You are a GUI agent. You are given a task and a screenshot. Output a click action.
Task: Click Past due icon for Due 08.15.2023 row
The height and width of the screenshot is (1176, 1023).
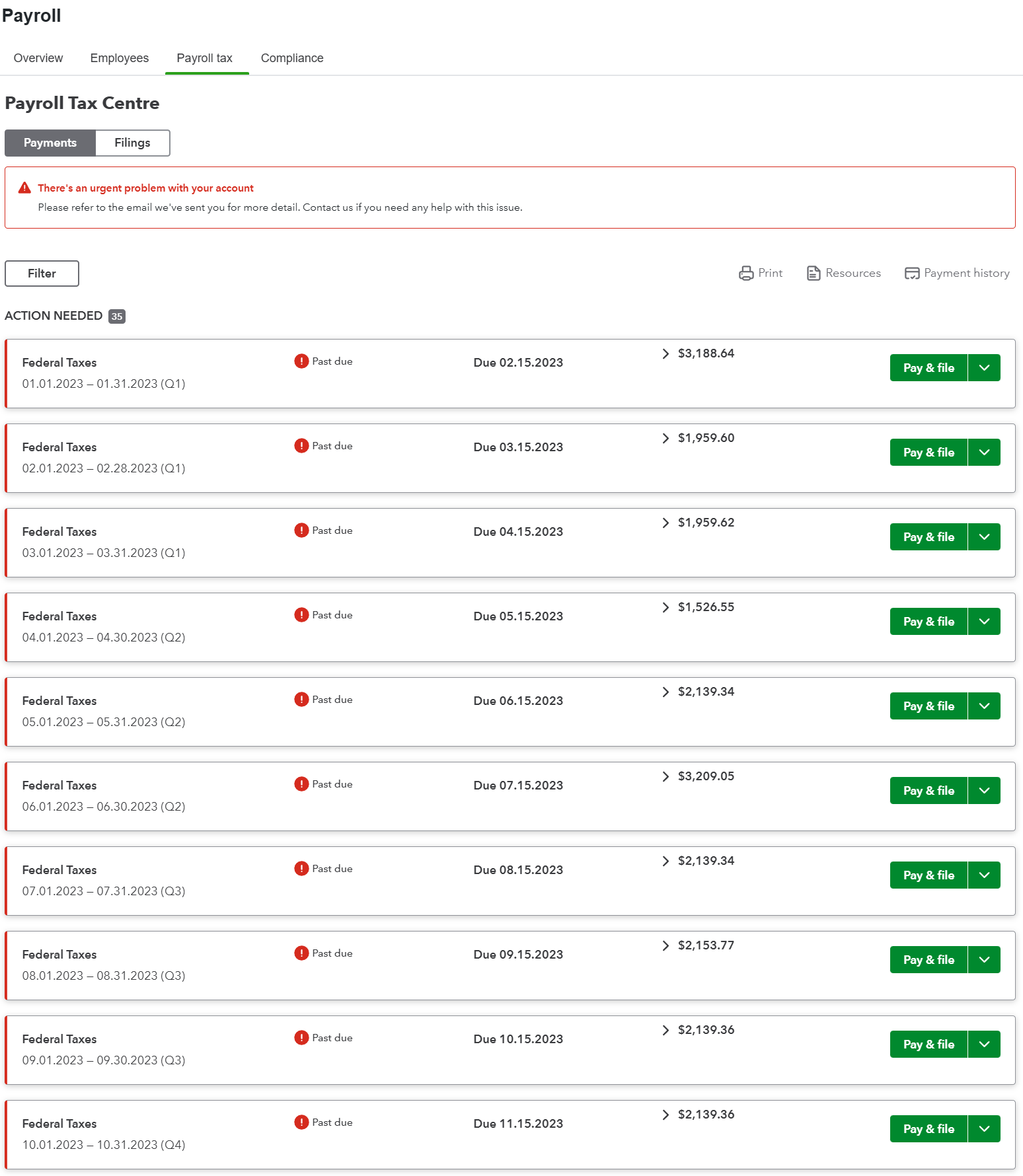pos(301,869)
